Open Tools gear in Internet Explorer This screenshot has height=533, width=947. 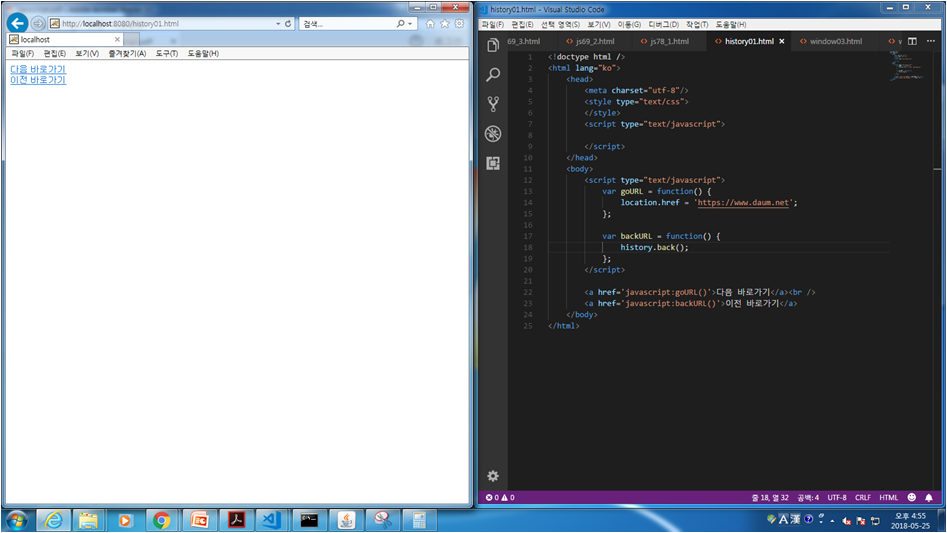460,24
